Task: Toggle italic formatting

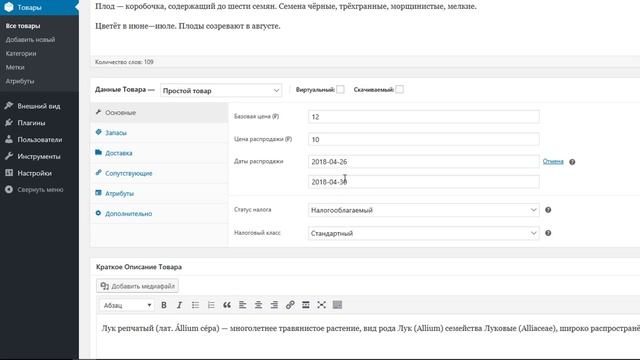Action: point(179,305)
